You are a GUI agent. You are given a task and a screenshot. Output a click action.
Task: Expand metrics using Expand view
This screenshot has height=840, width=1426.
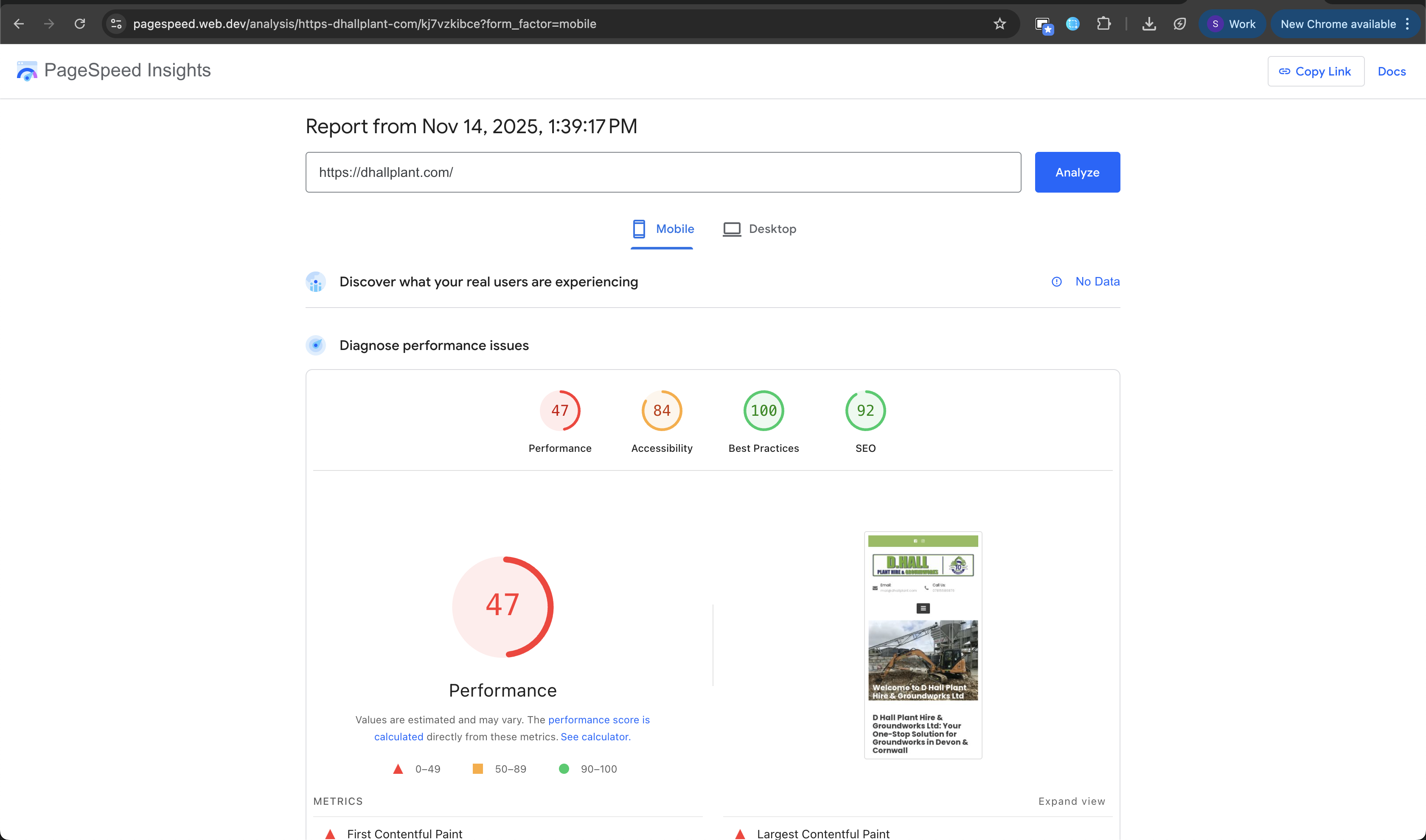coord(1071,801)
